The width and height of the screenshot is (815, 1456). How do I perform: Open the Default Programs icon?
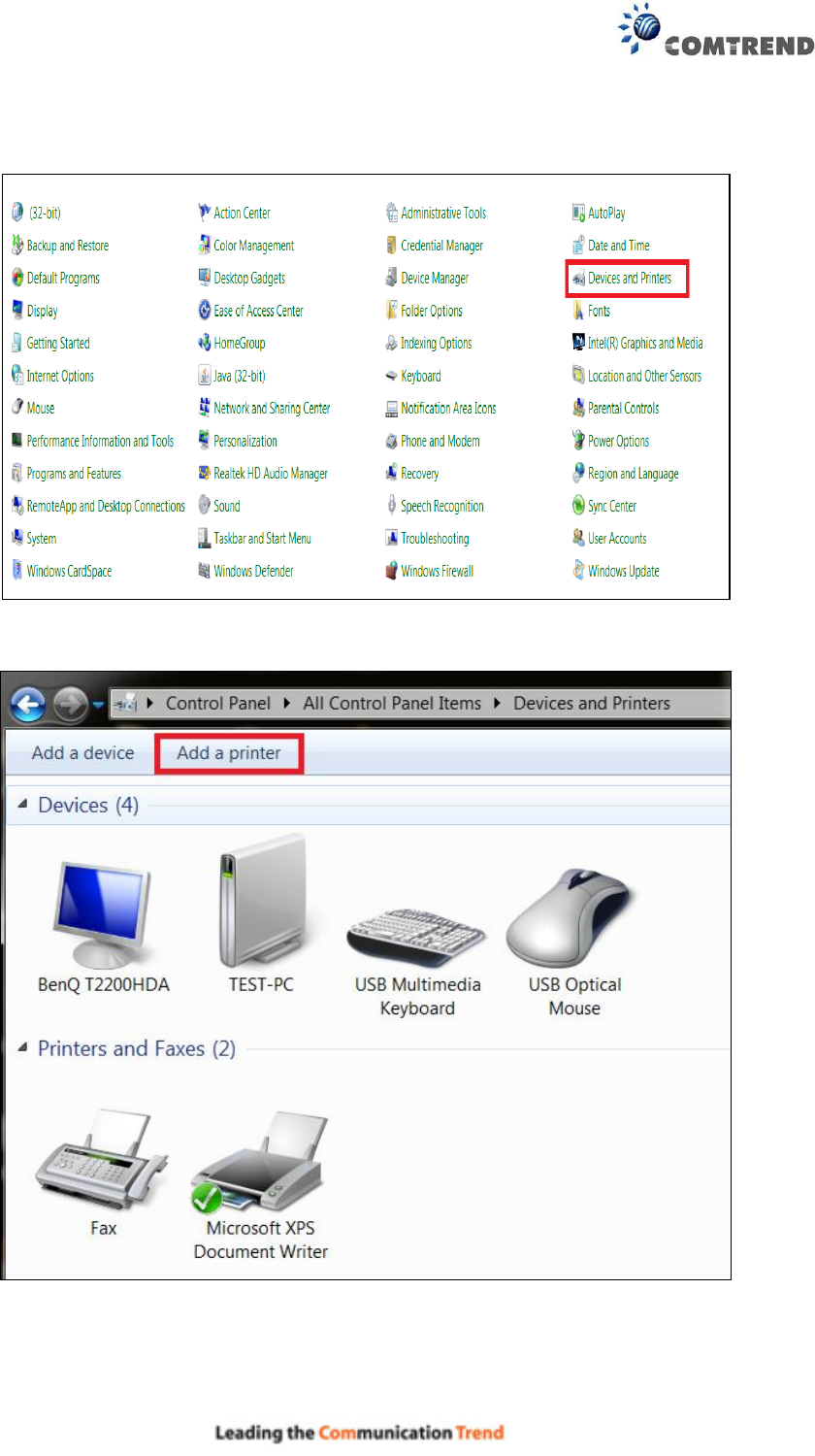17,278
